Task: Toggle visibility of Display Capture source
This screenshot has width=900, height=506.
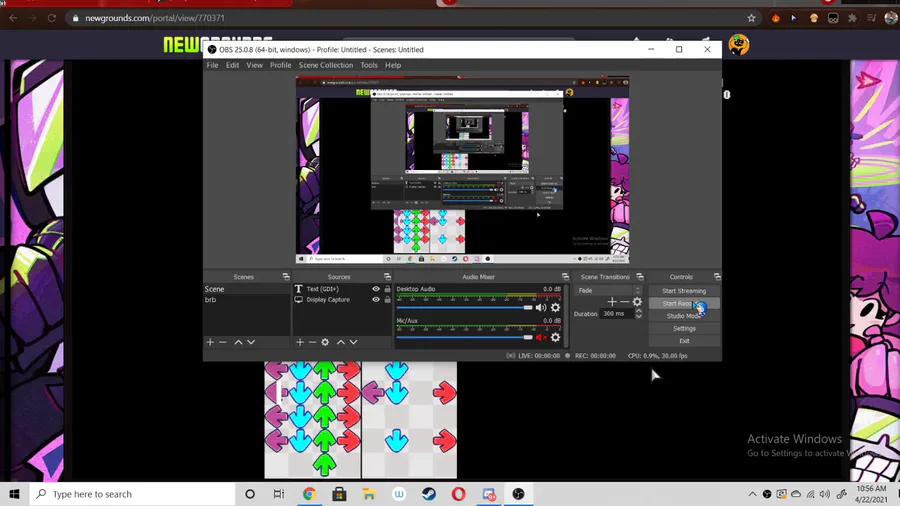Action: click(x=376, y=299)
